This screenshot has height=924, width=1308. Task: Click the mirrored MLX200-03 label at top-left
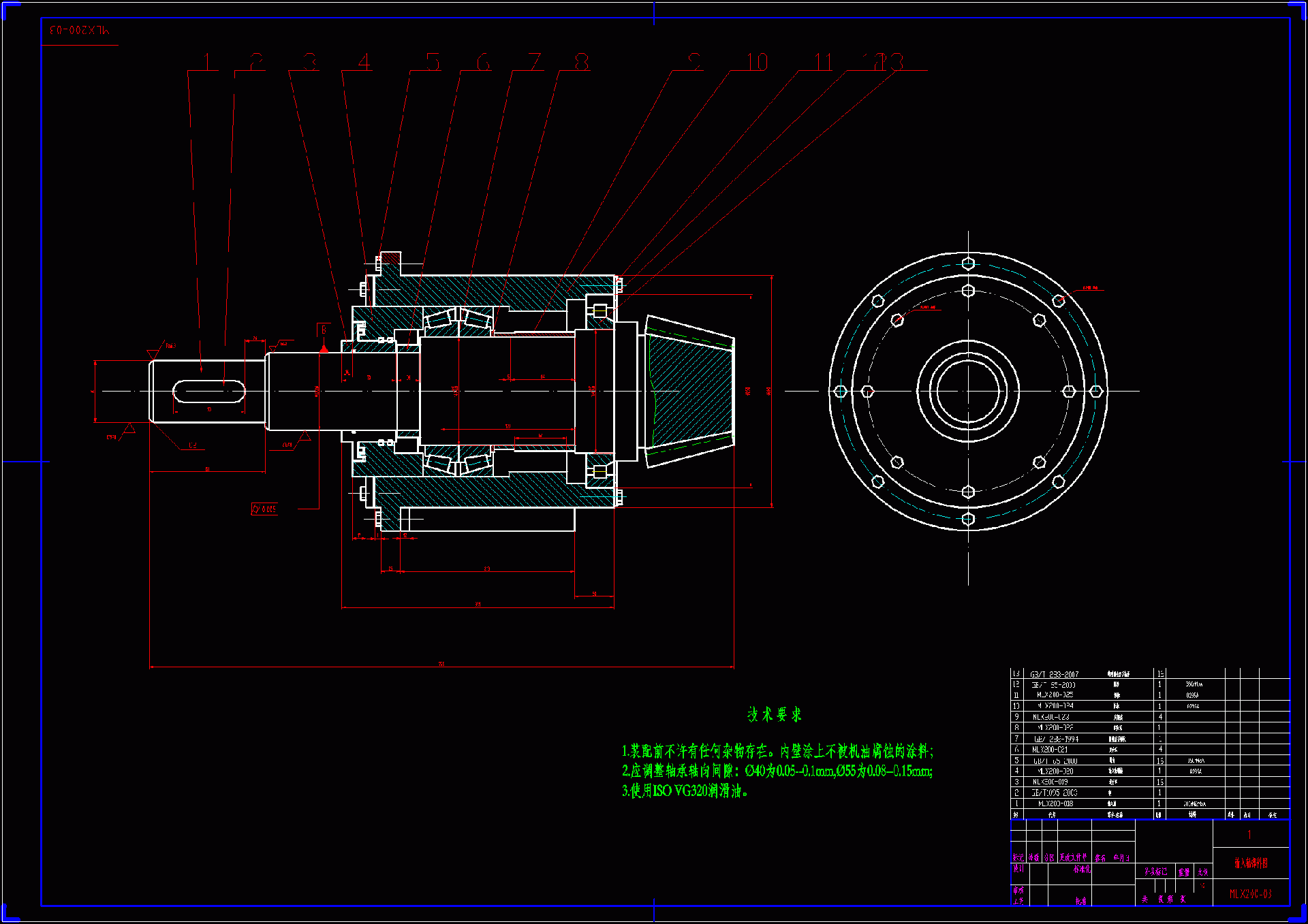click(79, 31)
